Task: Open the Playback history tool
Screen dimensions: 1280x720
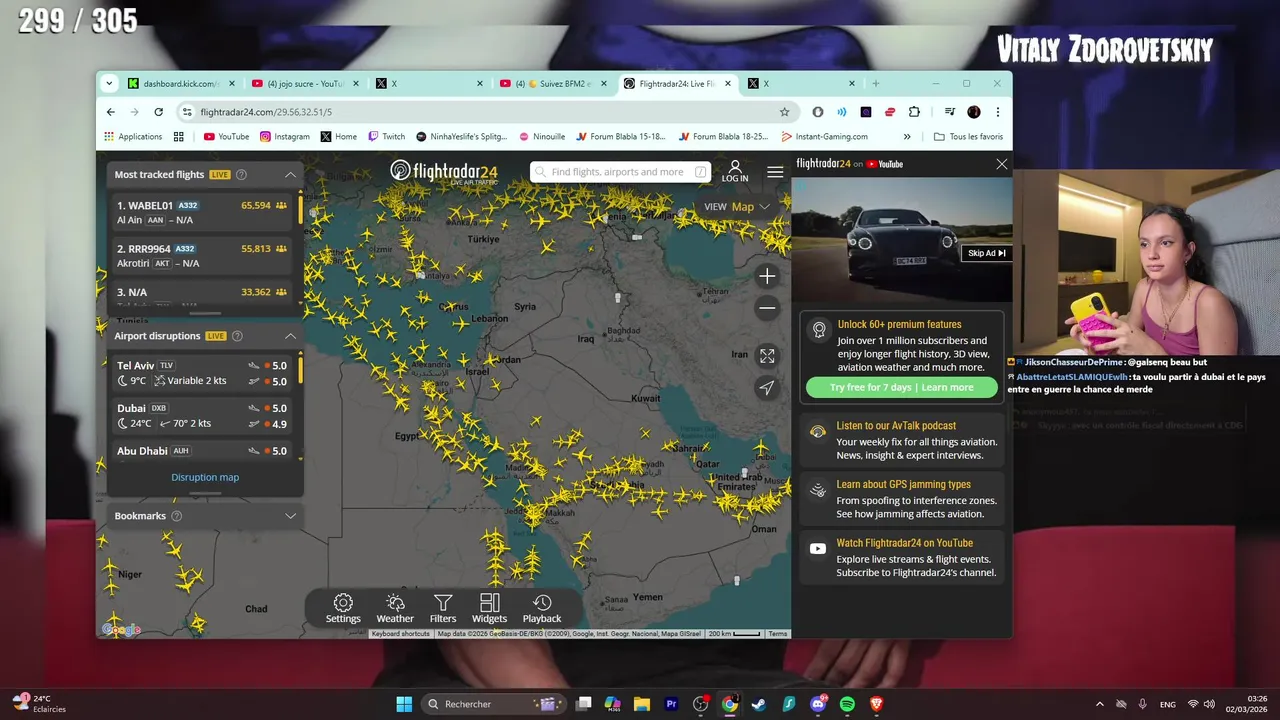Action: point(542,608)
